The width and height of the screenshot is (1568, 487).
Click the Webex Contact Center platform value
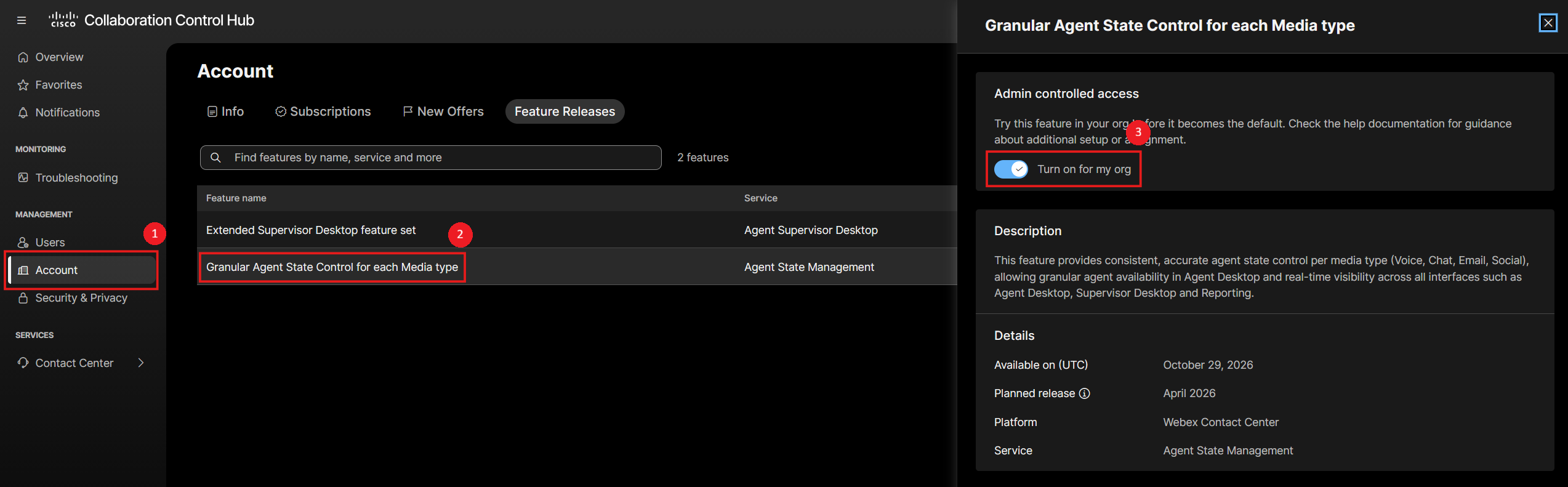tap(1221, 422)
